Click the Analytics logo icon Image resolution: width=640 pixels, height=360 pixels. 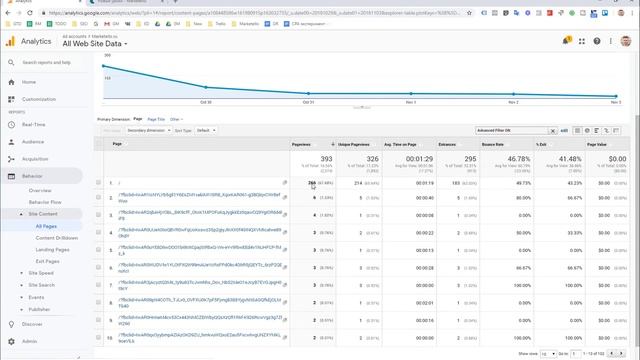tap(11, 41)
